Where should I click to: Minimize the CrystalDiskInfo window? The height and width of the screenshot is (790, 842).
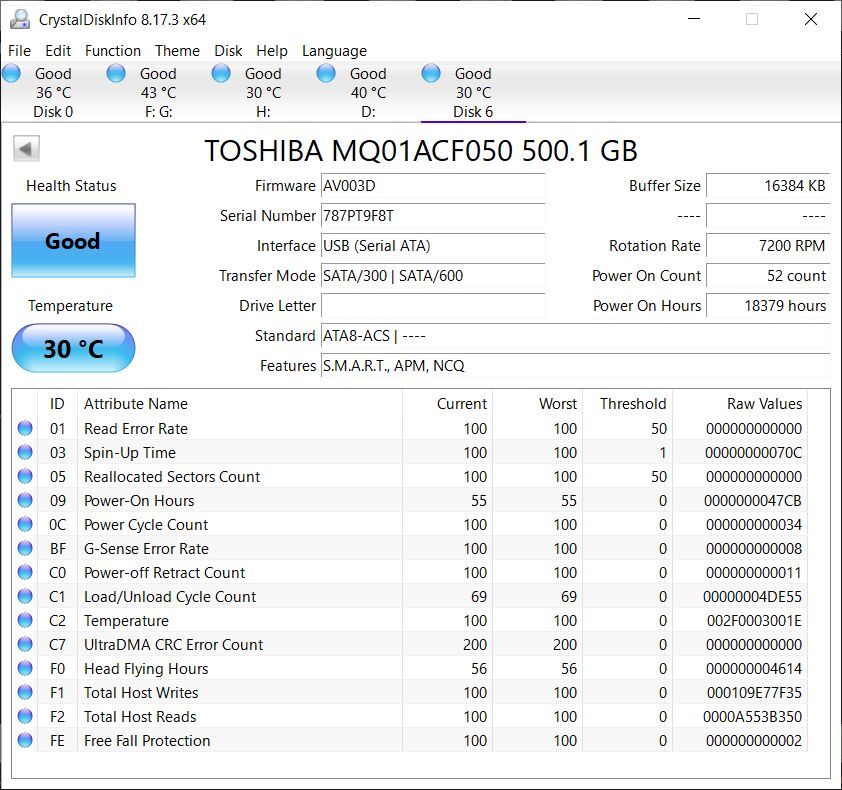coord(694,19)
